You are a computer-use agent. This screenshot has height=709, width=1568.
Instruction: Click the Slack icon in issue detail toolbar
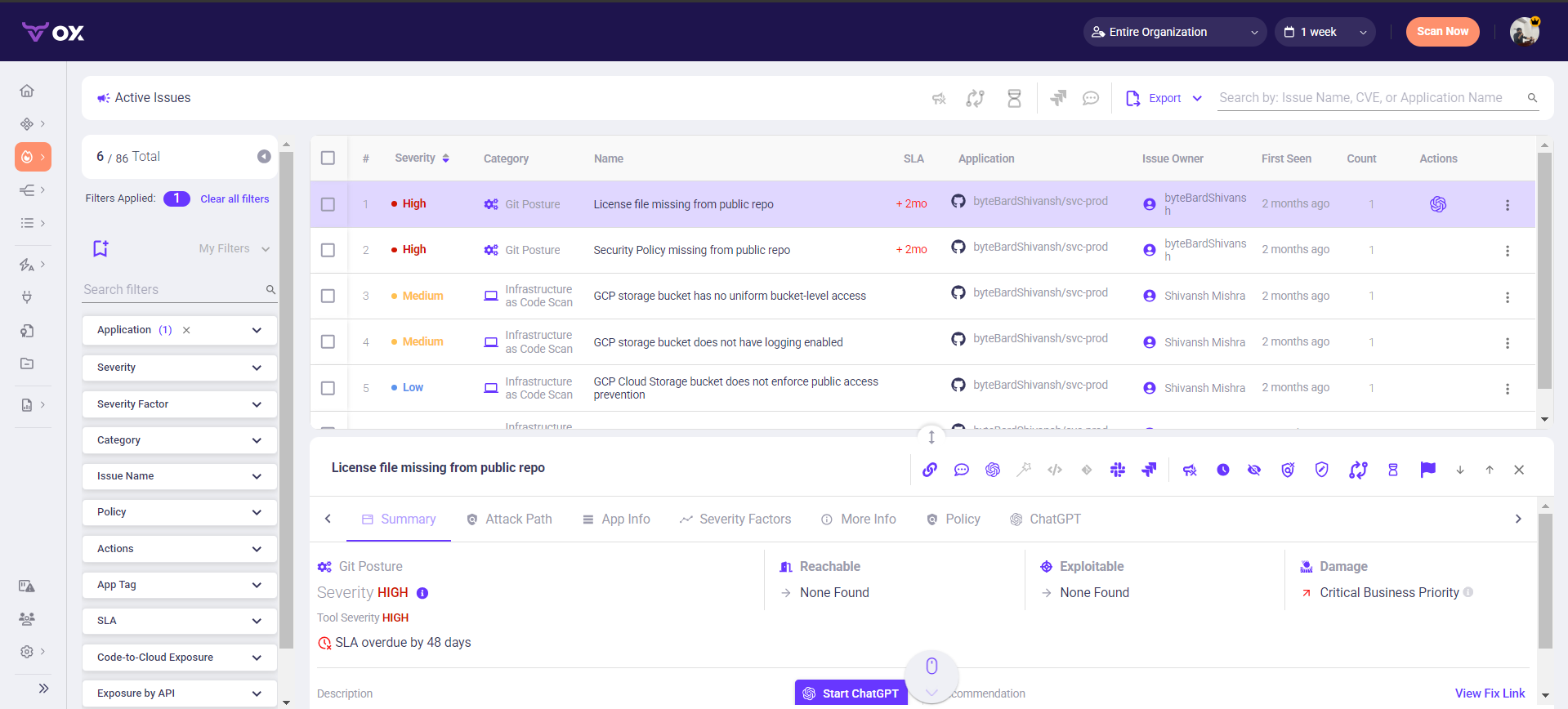point(1118,470)
